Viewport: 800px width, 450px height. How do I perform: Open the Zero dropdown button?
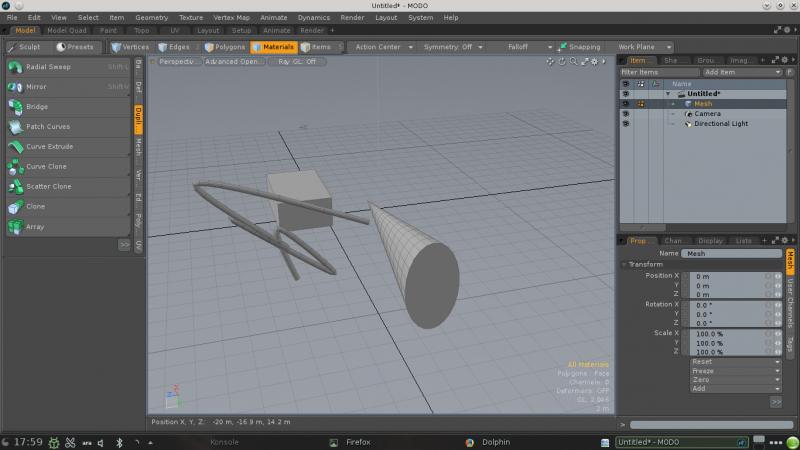click(736, 380)
